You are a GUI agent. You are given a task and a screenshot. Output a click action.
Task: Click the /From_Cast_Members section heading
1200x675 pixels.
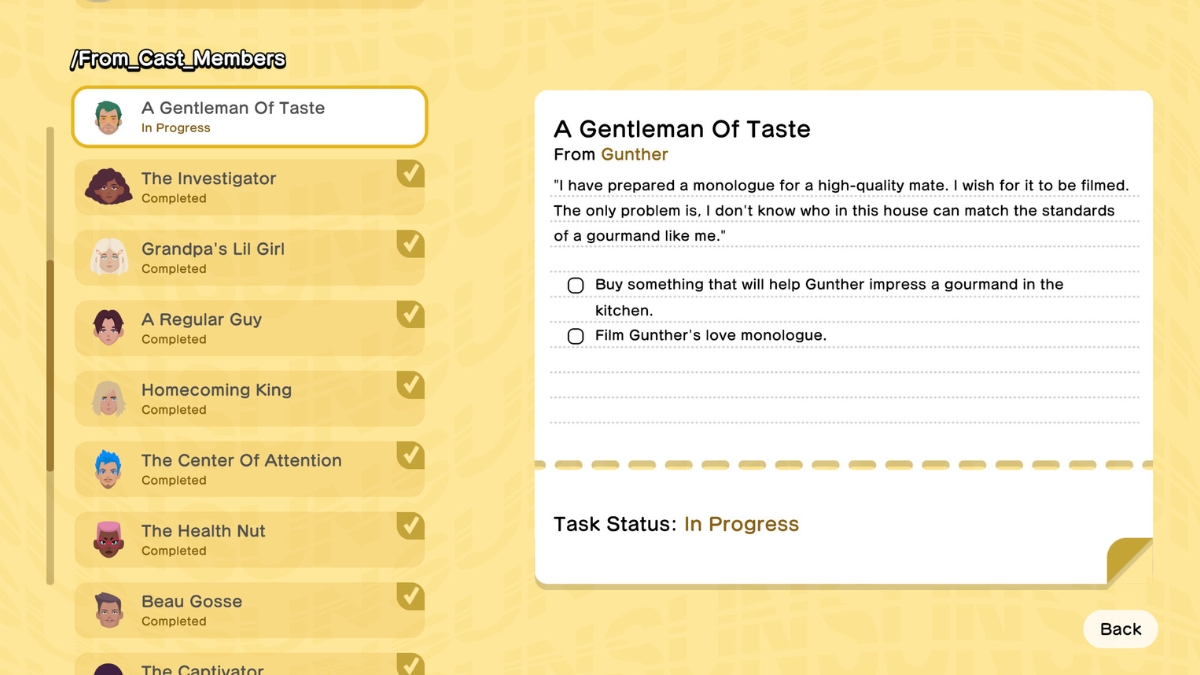[178, 60]
